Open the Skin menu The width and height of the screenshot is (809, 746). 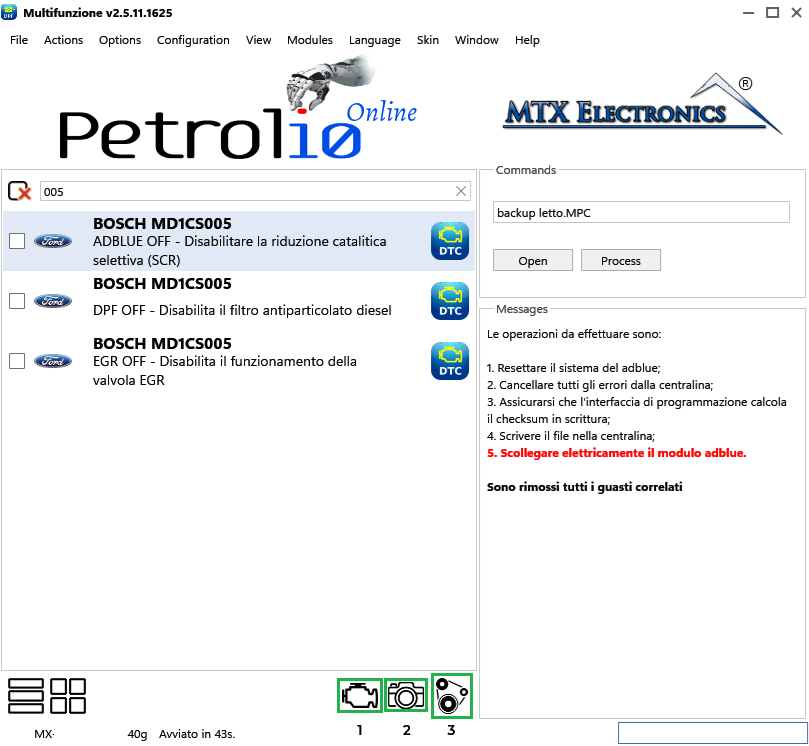coord(428,40)
